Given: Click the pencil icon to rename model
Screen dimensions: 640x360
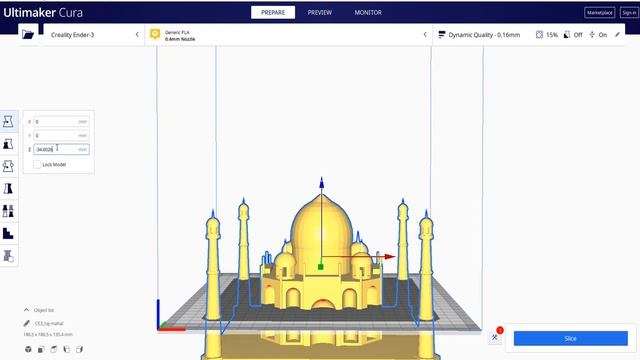Looking at the screenshot, I should click(27, 323).
